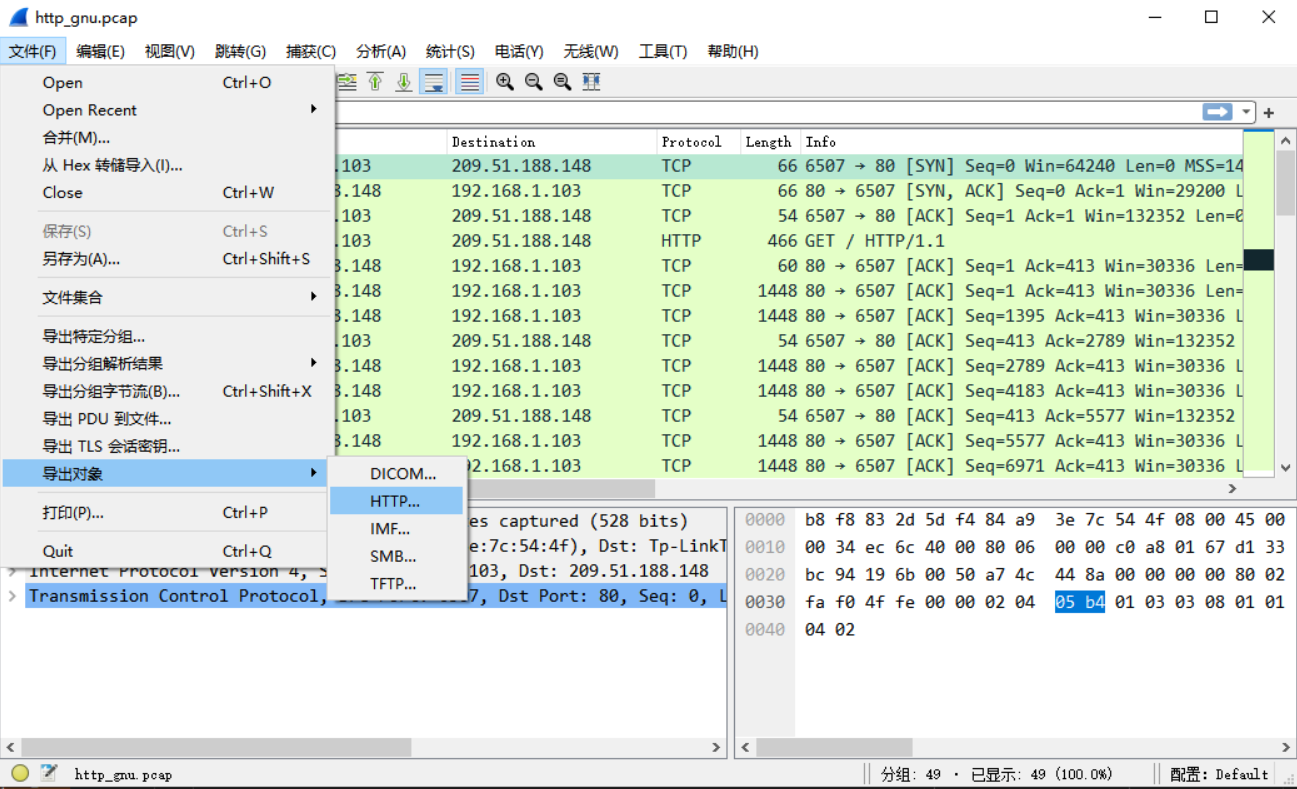1297x789 pixels.
Task: Reset zoom to normal size icon
Action: (562, 82)
